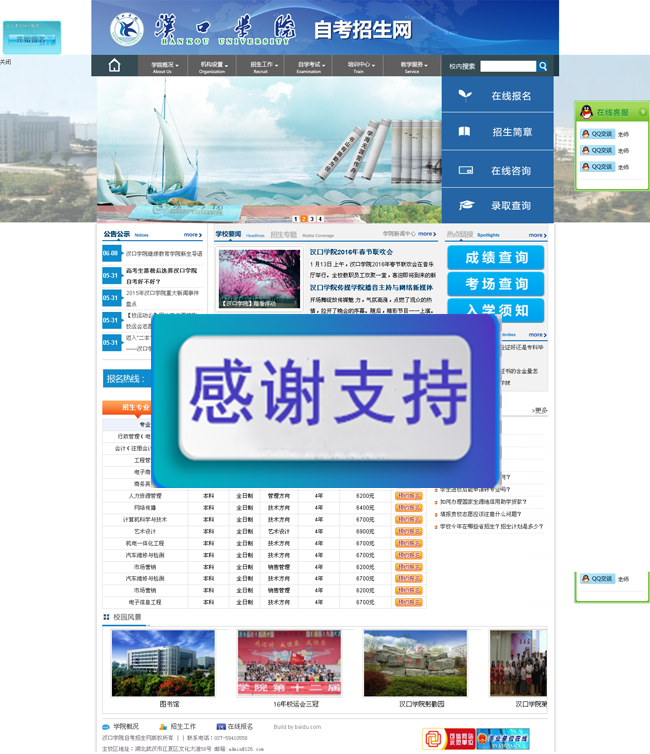This screenshot has width=650, height=754.
Task: Click the QQ penguin icon beside 在线客服
Action: 586,112
